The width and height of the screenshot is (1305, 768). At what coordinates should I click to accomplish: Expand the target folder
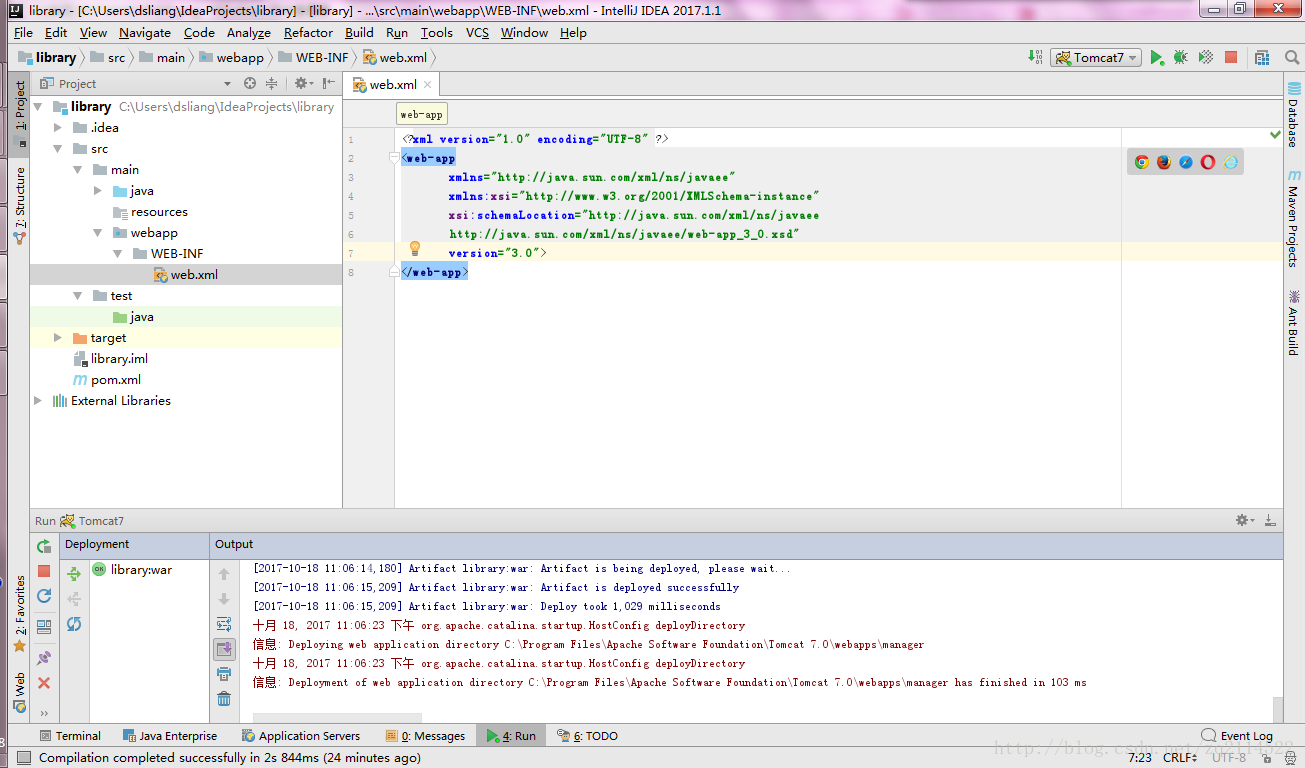[x=57, y=338]
